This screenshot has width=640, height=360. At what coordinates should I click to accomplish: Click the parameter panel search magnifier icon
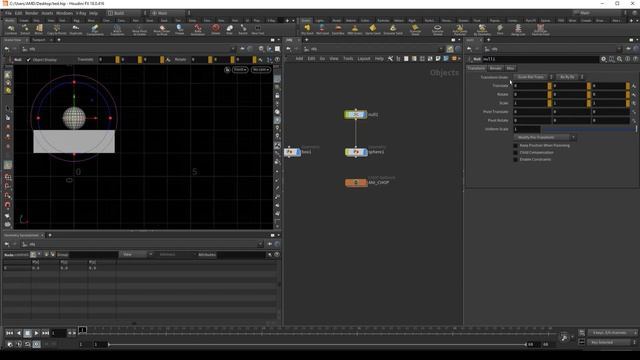click(x=620, y=59)
